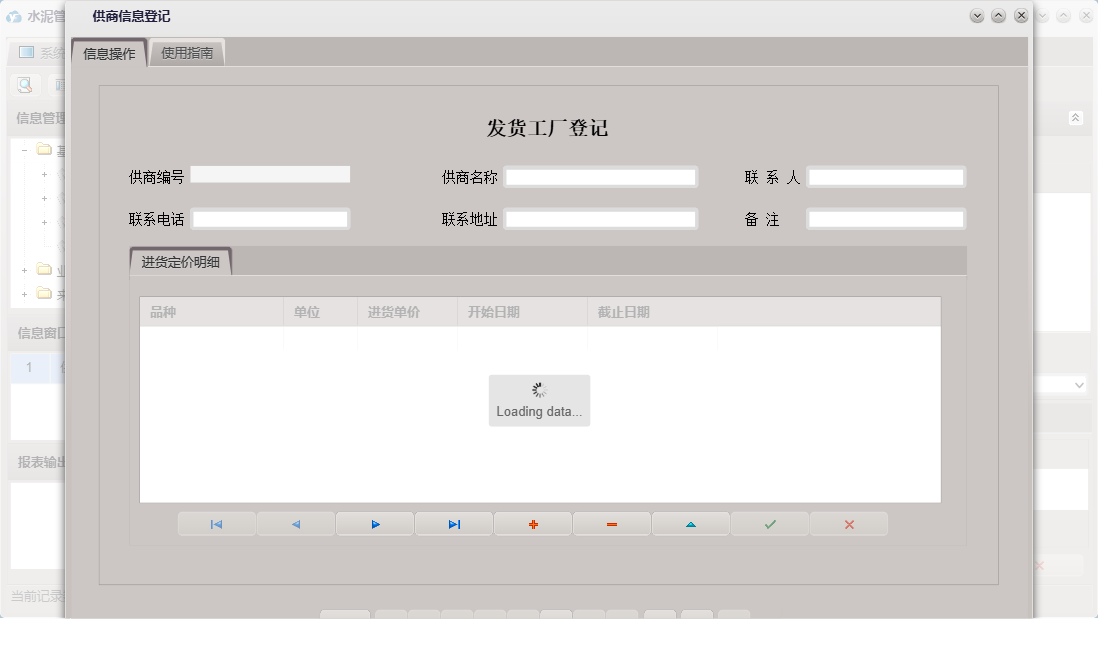Select the first-record navigation icon

(217, 523)
